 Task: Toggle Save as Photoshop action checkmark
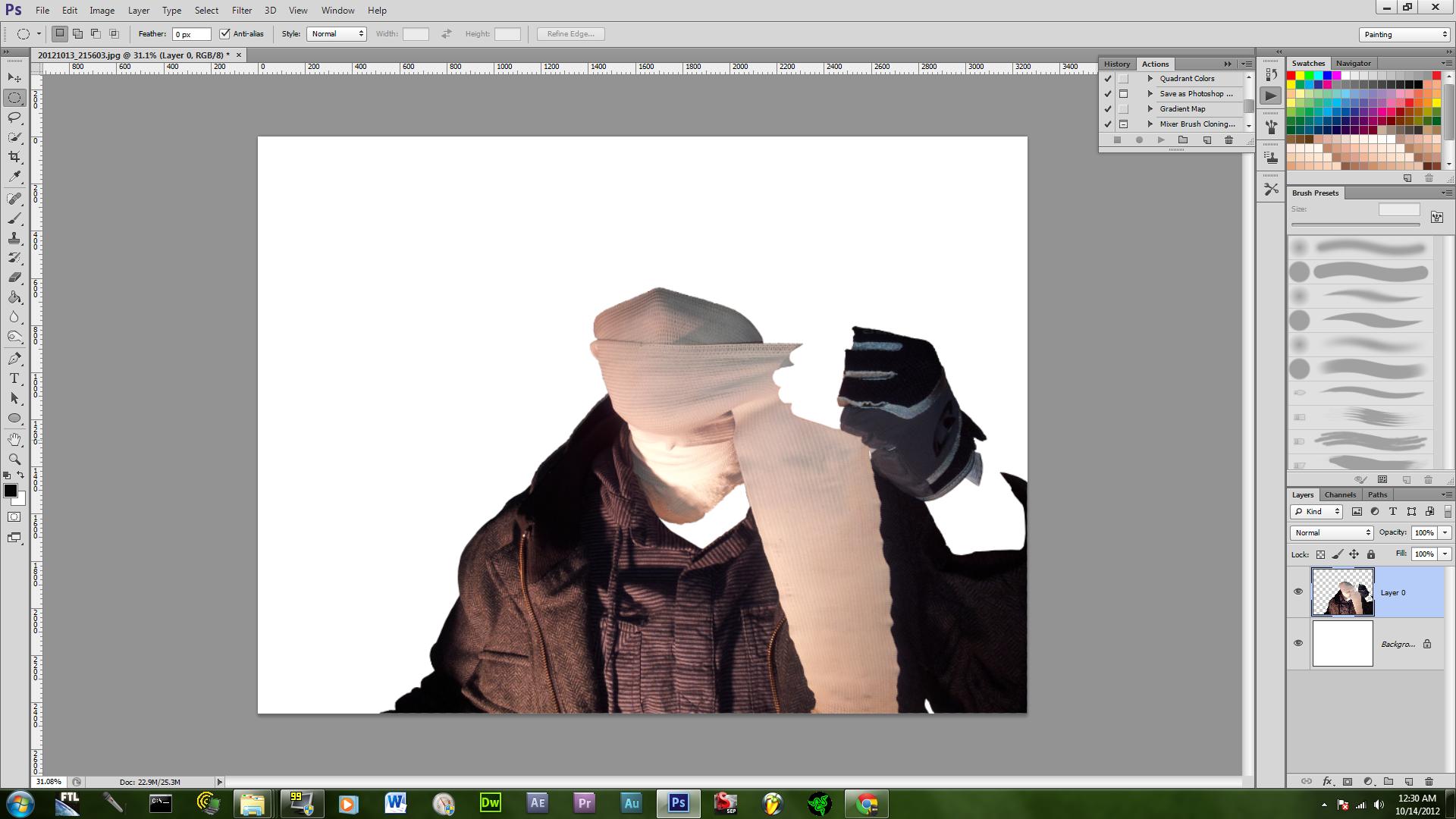(x=1108, y=94)
